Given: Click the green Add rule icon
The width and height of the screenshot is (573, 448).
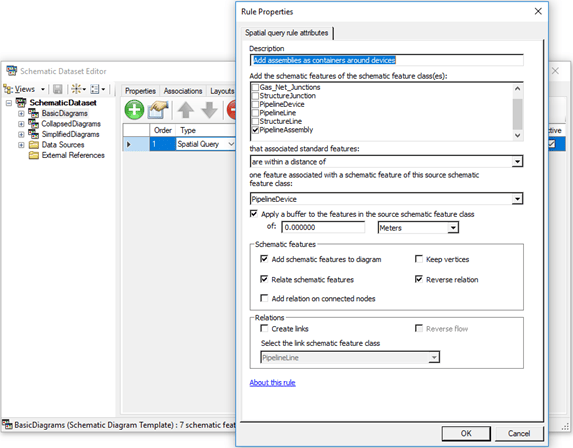Looking at the screenshot, I should click(x=134, y=110).
